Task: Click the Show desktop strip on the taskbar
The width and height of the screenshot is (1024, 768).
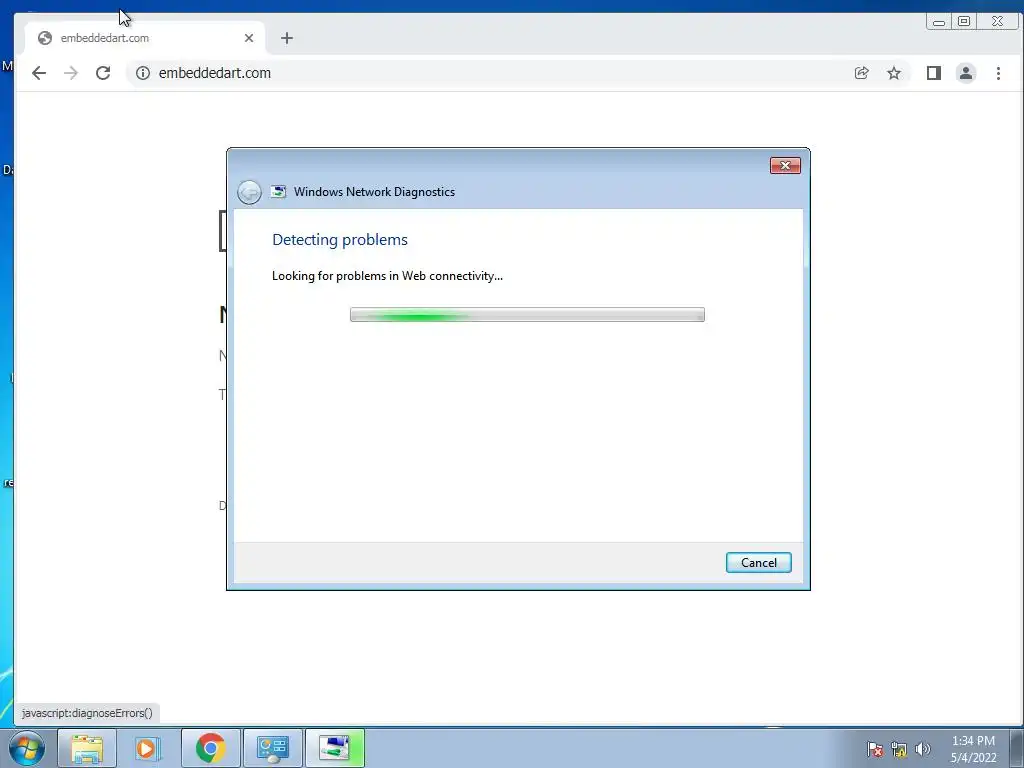Action: (x=1017, y=748)
